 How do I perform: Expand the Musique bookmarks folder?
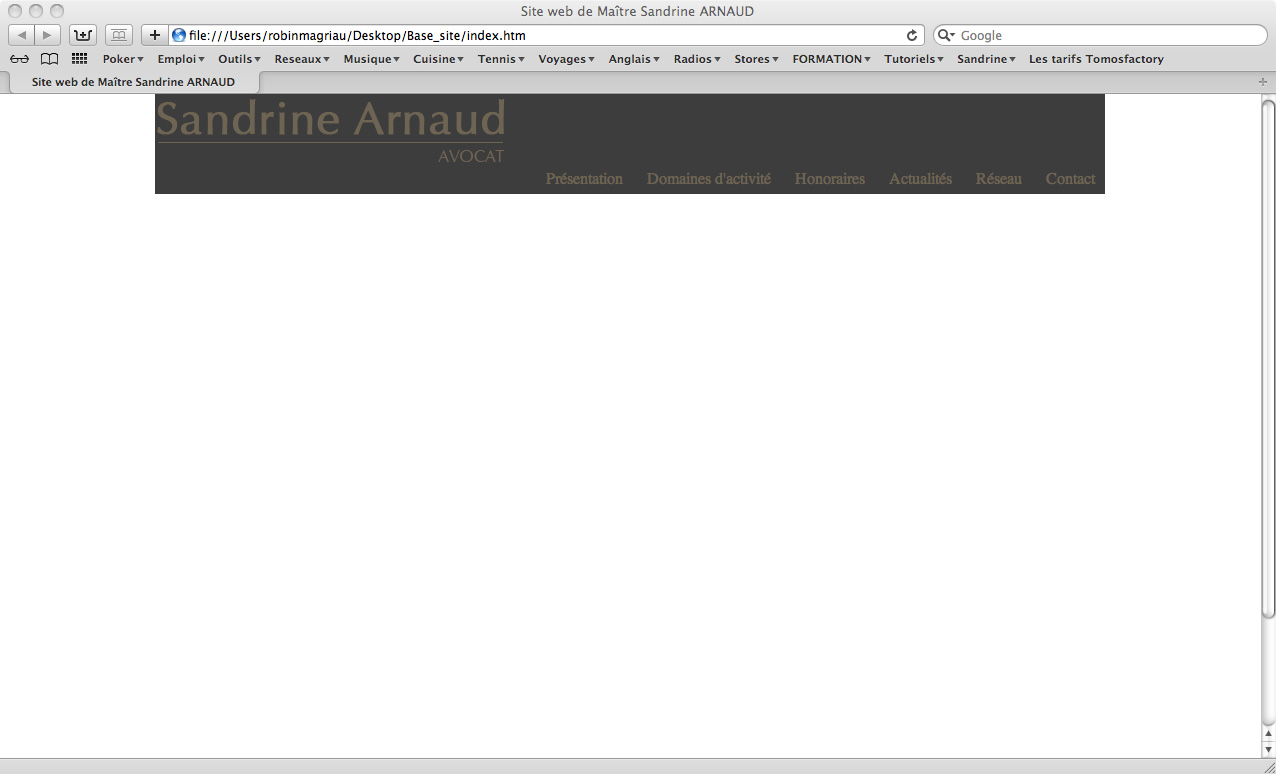pos(372,59)
